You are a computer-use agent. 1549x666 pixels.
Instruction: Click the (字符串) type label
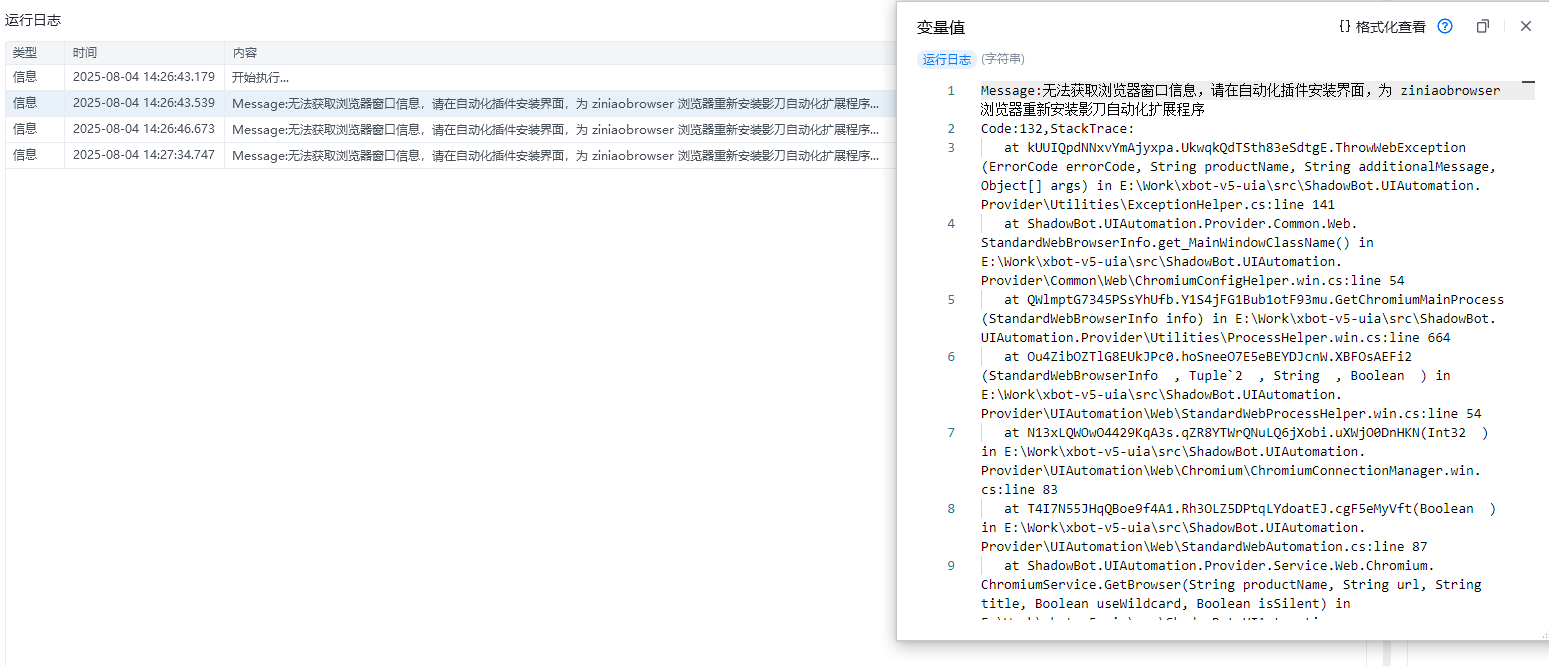point(1003,60)
